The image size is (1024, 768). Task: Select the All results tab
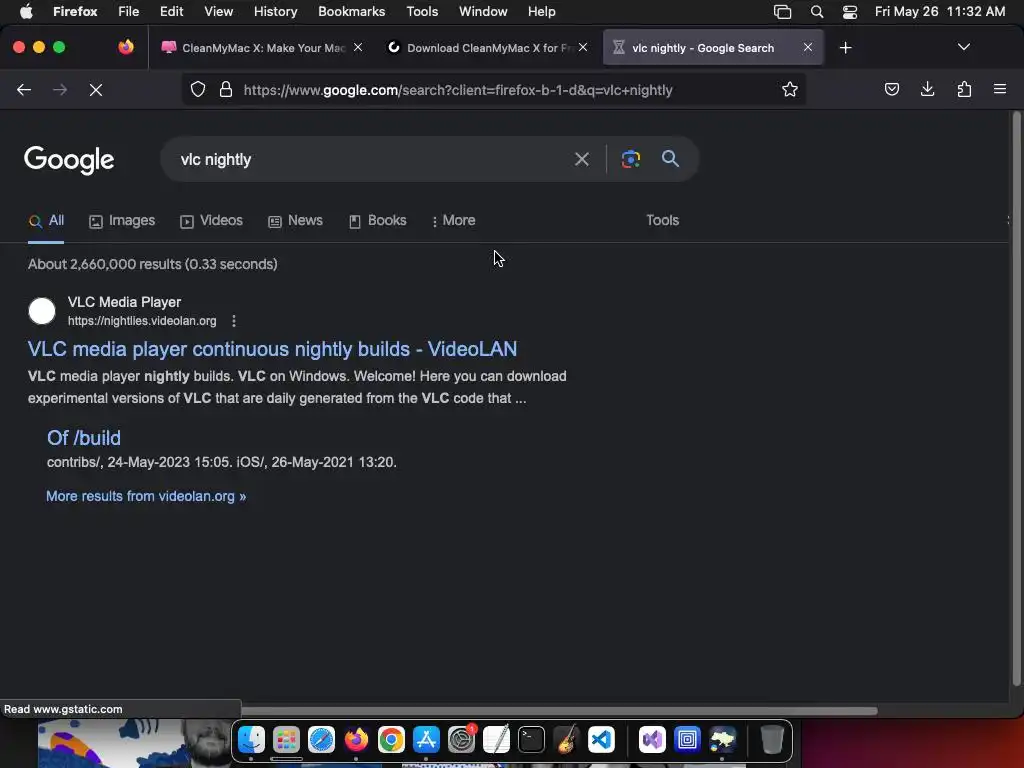pos(46,221)
